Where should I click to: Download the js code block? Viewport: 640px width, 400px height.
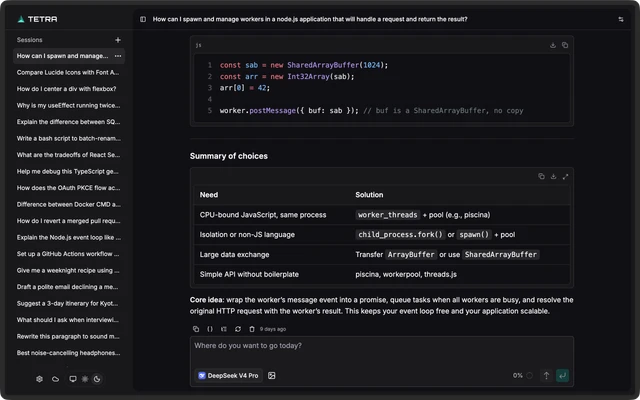pos(553,45)
